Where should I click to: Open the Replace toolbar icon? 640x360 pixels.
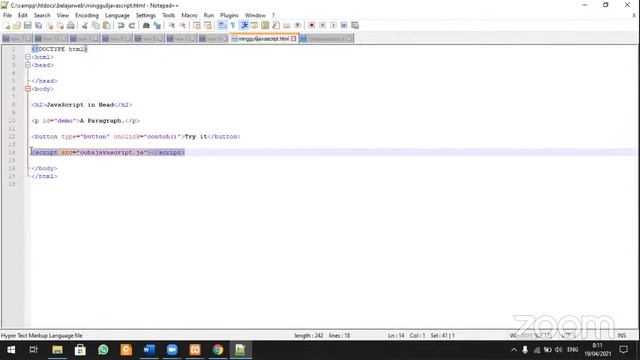pyautogui.click(x=157, y=25)
